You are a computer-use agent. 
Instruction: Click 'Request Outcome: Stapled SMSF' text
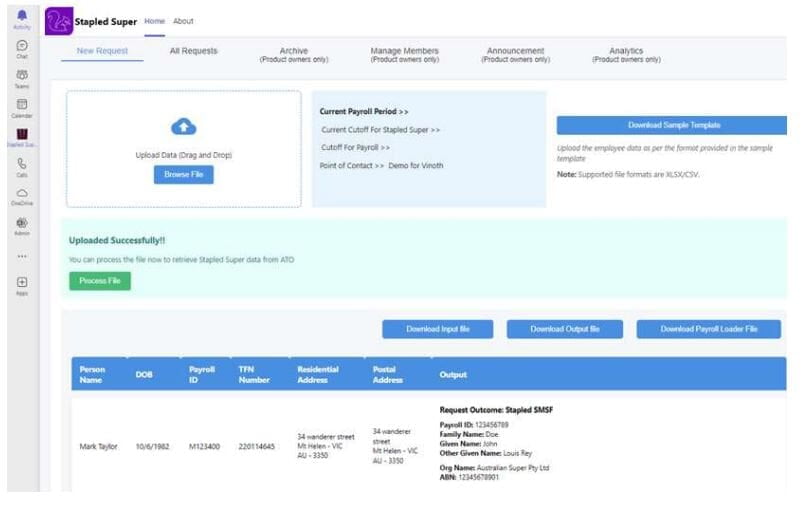pos(496,410)
